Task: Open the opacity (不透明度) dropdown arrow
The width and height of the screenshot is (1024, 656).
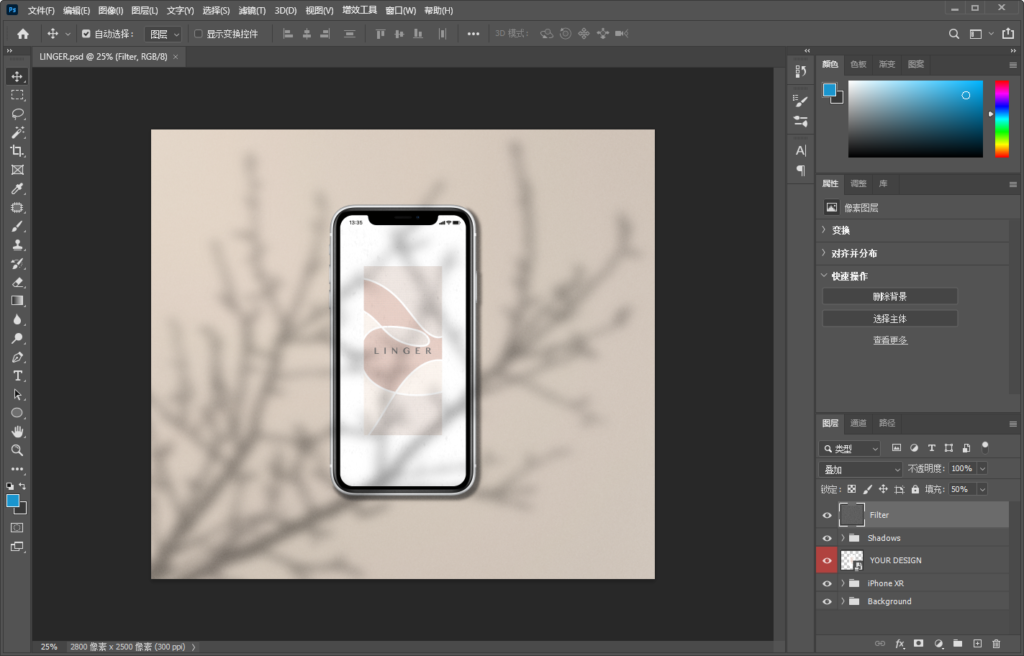Action: point(982,468)
